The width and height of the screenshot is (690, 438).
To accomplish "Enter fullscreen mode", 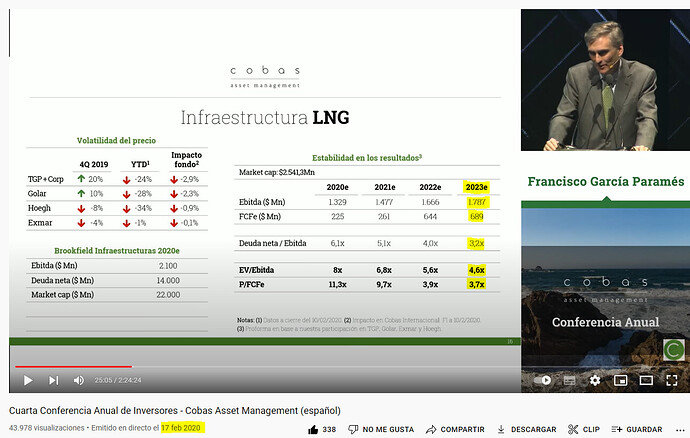I will click(x=672, y=380).
